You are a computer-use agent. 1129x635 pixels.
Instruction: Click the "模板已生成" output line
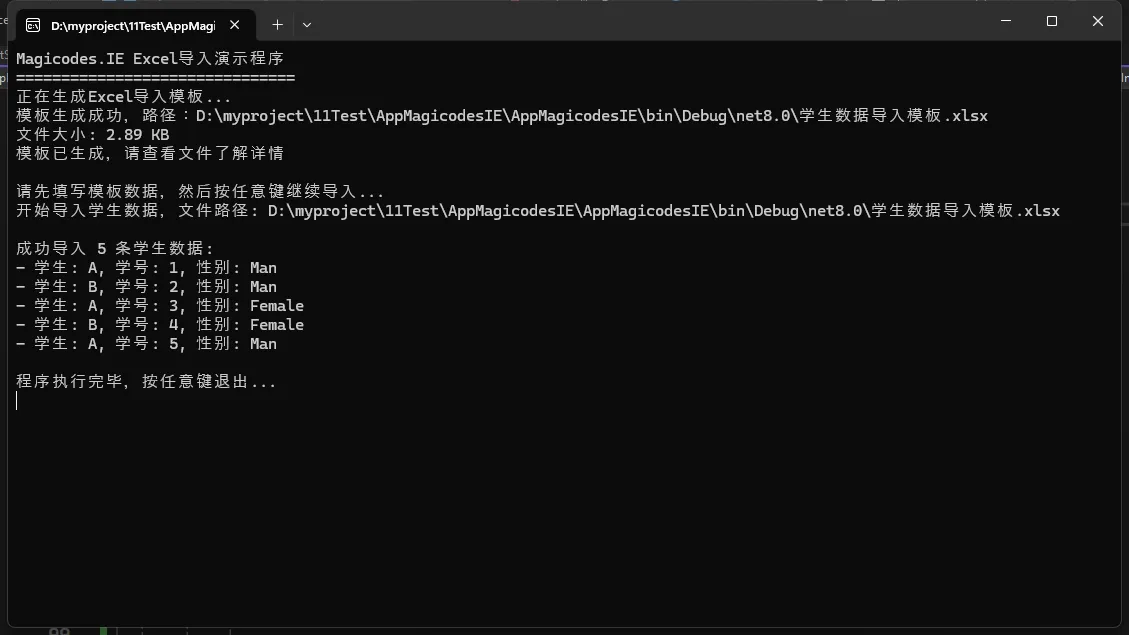click(x=150, y=154)
